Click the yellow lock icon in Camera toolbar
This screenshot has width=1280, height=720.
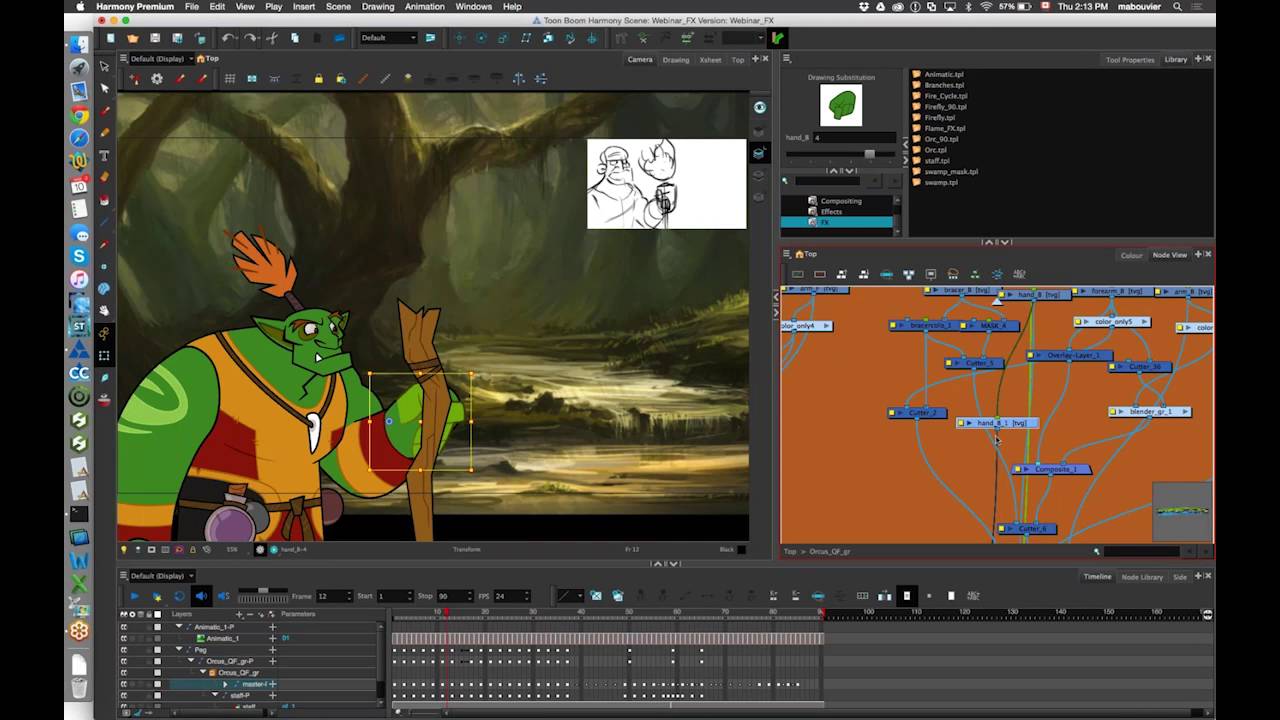(x=319, y=79)
